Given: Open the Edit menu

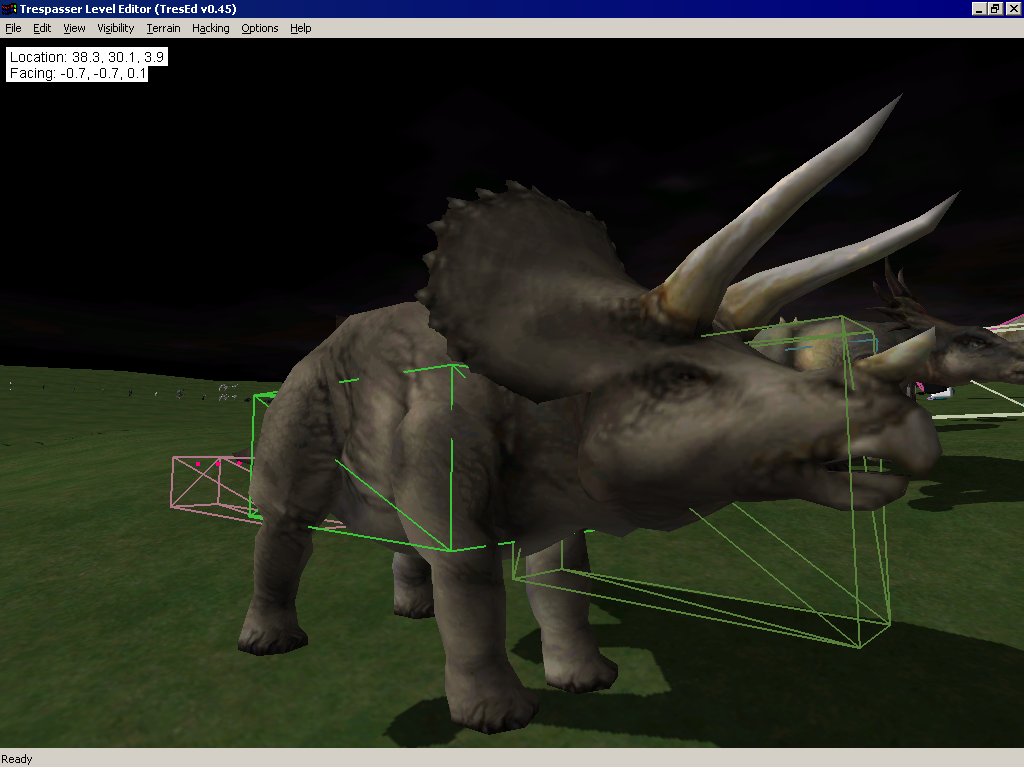Looking at the screenshot, I should pyautogui.click(x=42, y=28).
